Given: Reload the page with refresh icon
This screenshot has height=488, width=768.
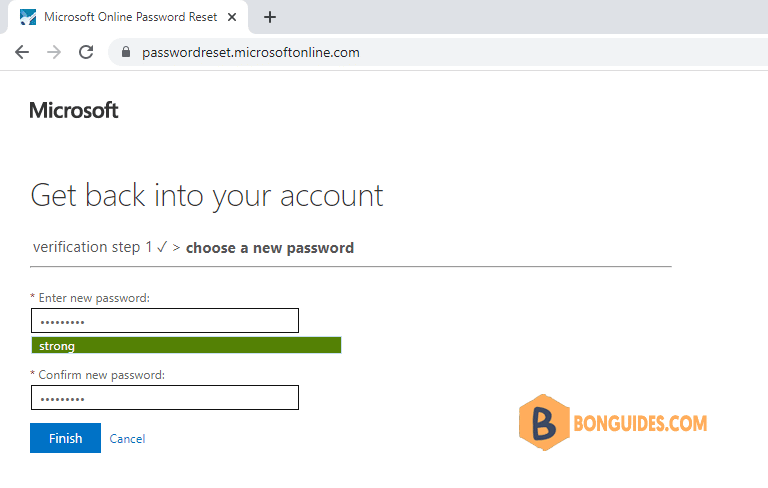Looking at the screenshot, I should click(86, 52).
